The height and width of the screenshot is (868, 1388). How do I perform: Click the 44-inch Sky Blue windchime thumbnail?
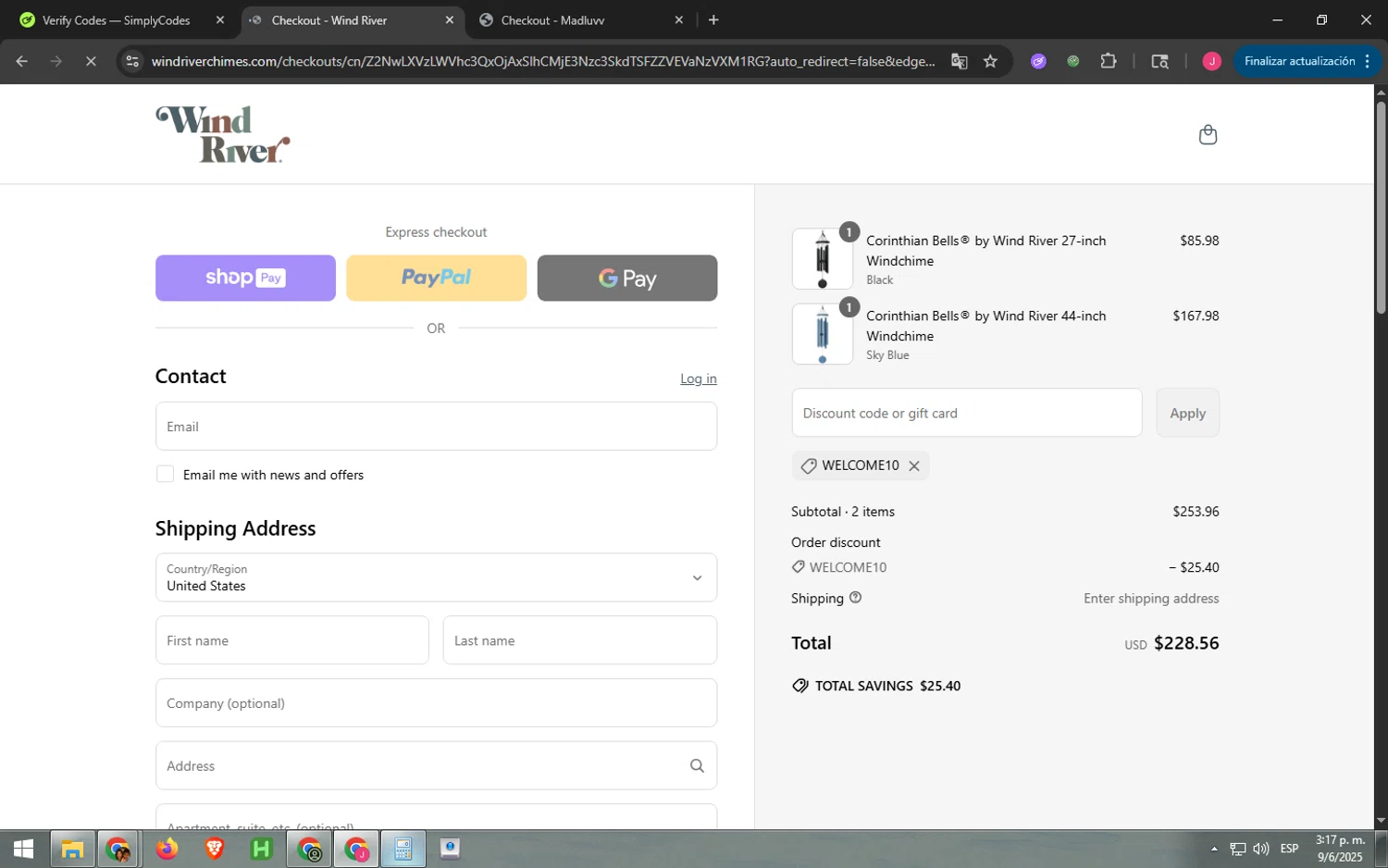(x=823, y=334)
